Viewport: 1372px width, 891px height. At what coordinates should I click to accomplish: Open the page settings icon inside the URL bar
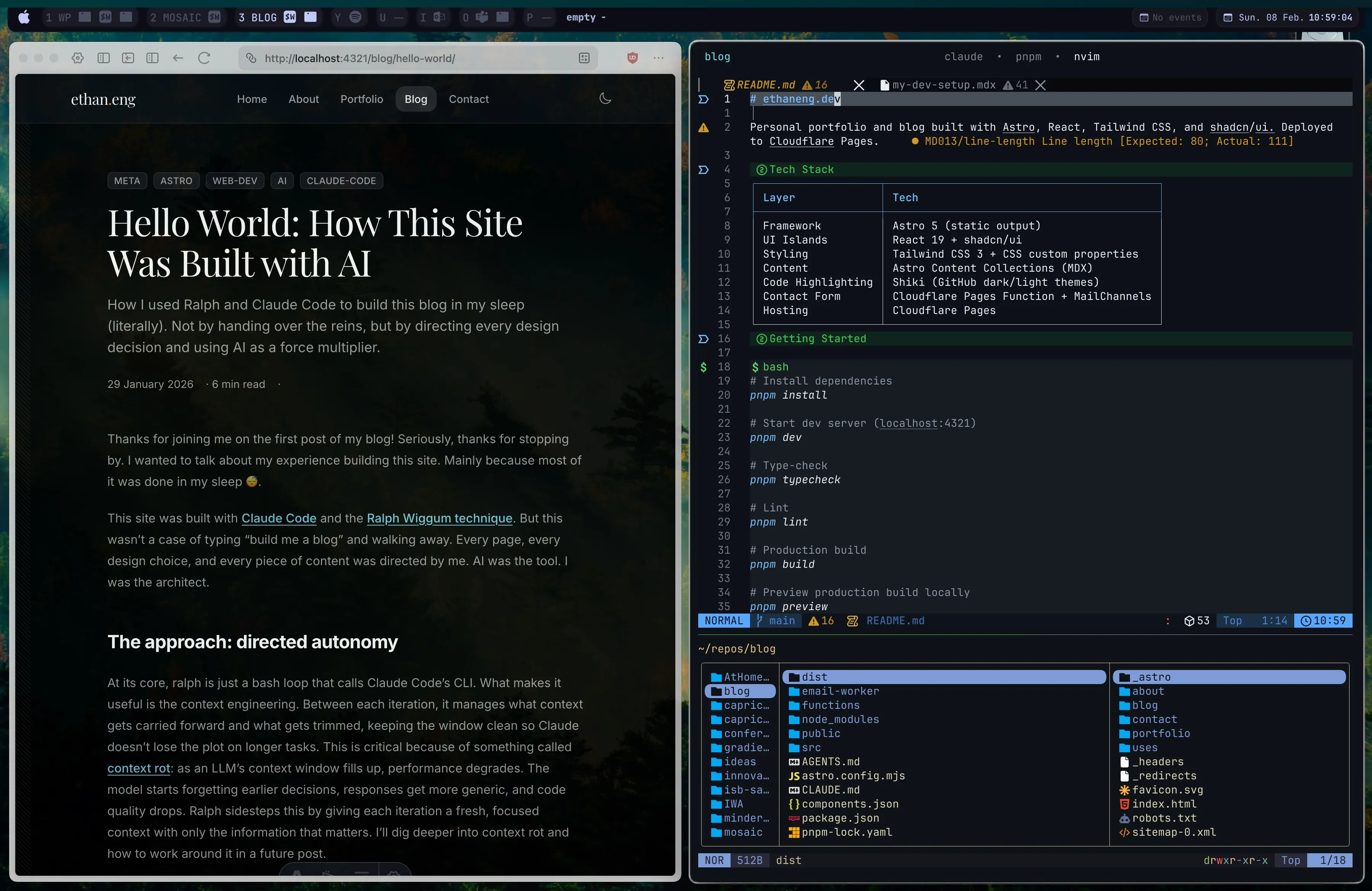tap(584, 58)
